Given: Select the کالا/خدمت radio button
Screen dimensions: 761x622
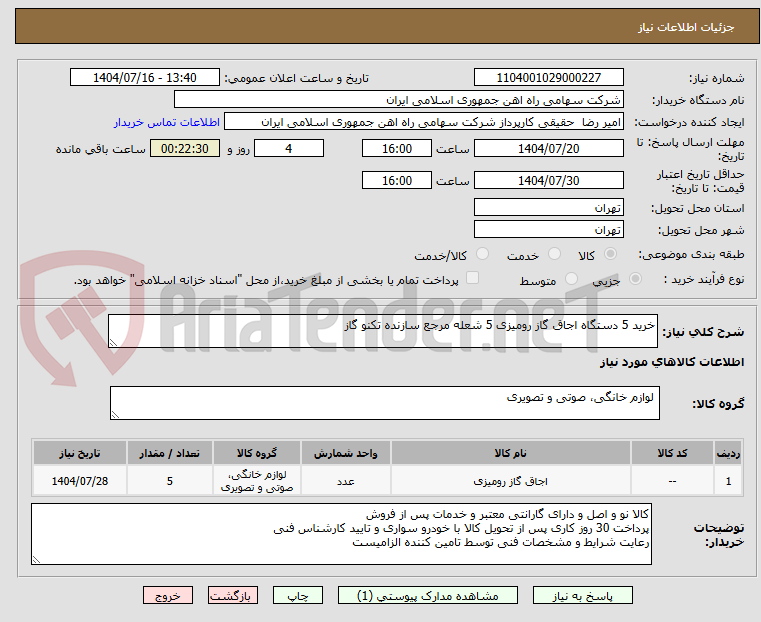Looking at the screenshot, I should [x=482, y=254].
